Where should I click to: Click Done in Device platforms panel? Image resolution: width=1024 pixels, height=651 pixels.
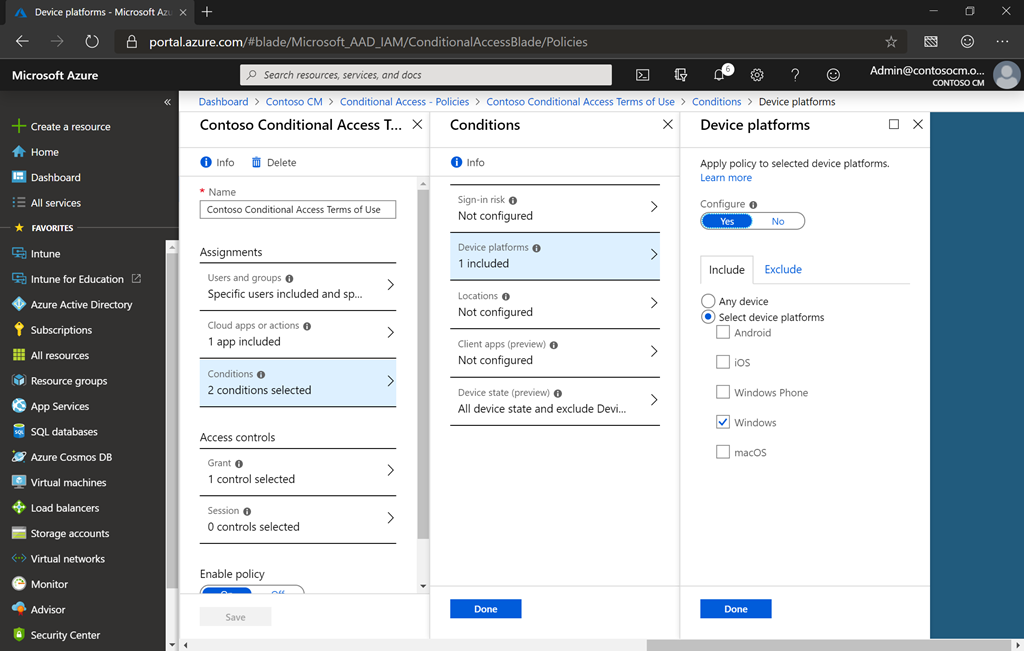(735, 609)
